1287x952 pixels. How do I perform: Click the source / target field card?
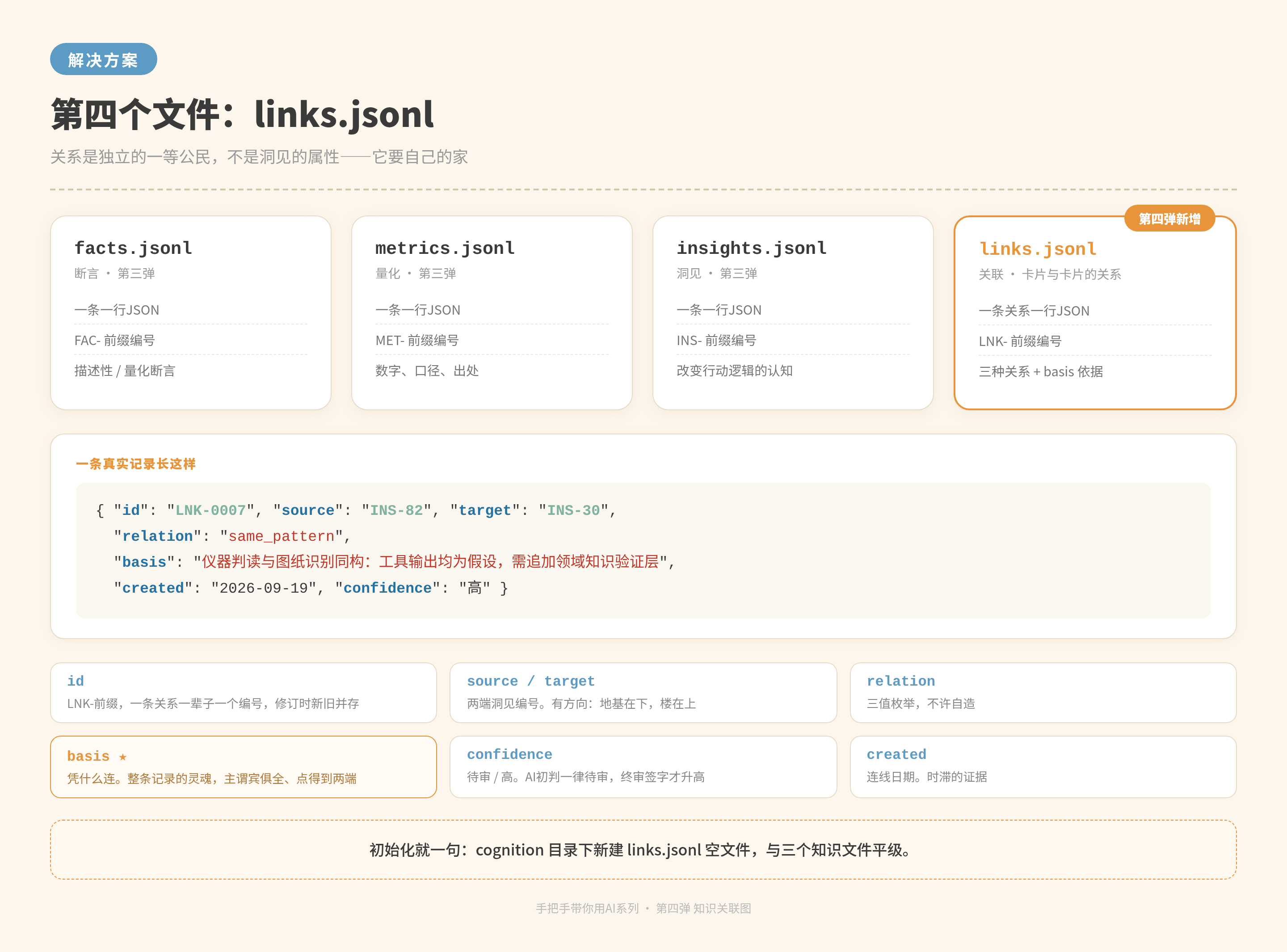tap(643, 692)
